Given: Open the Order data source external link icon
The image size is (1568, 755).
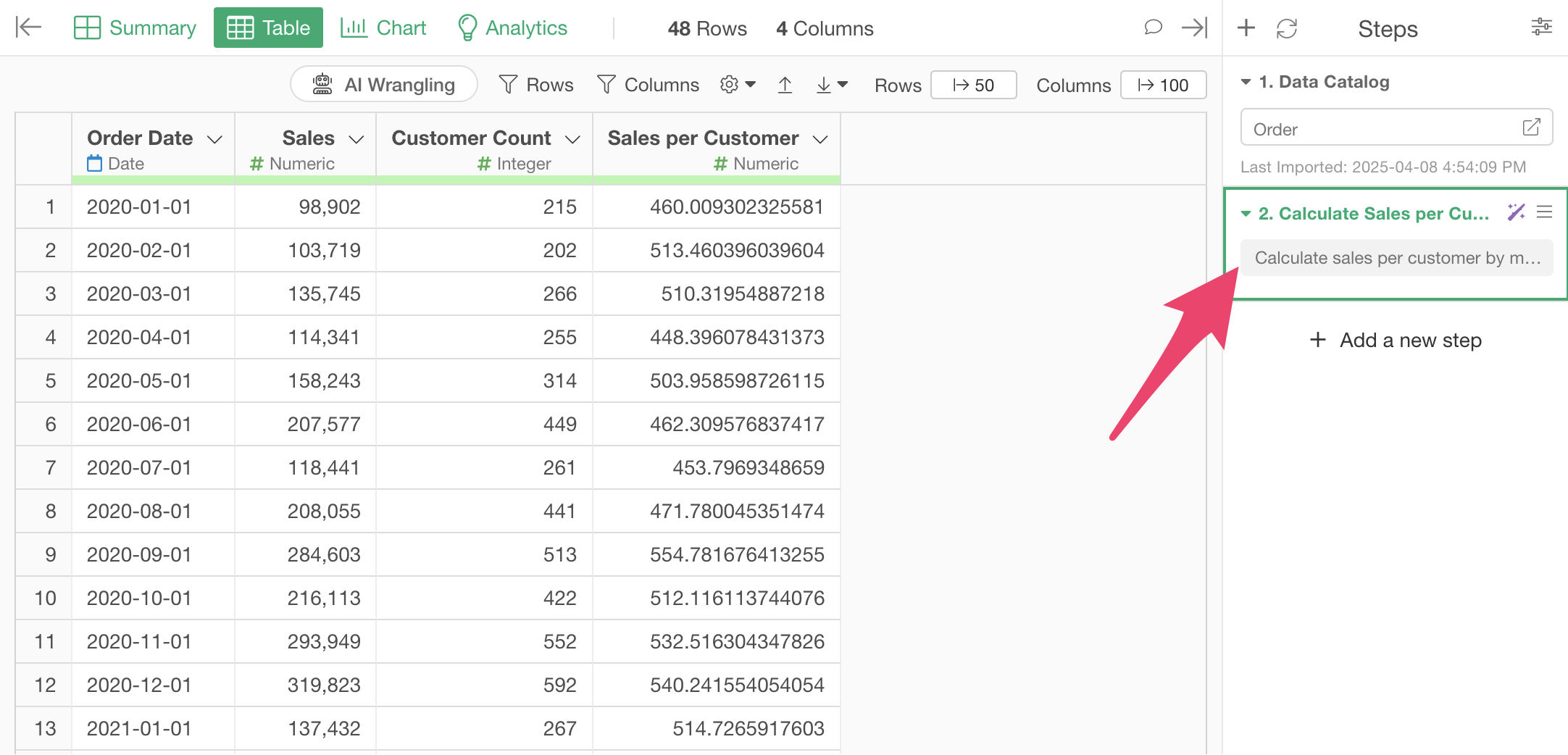Looking at the screenshot, I should 1531,128.
